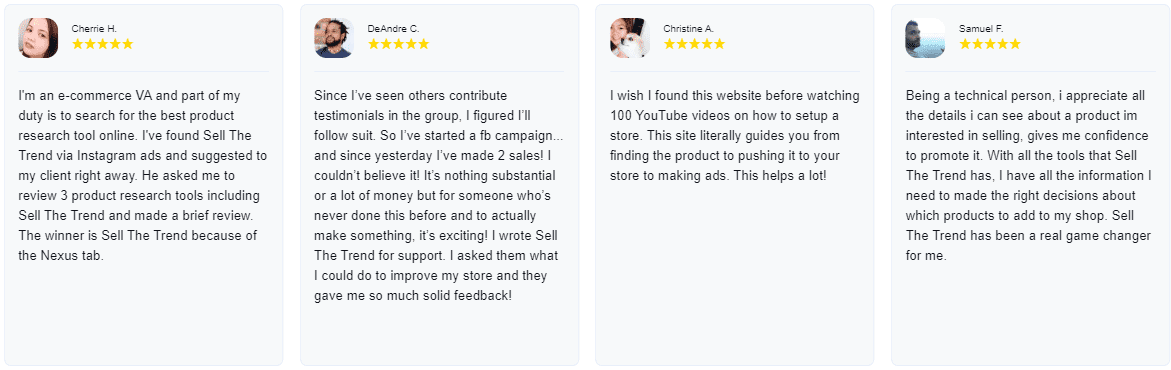
Task: Click the Samuel F. reviewer name
Action: (981, 28)
